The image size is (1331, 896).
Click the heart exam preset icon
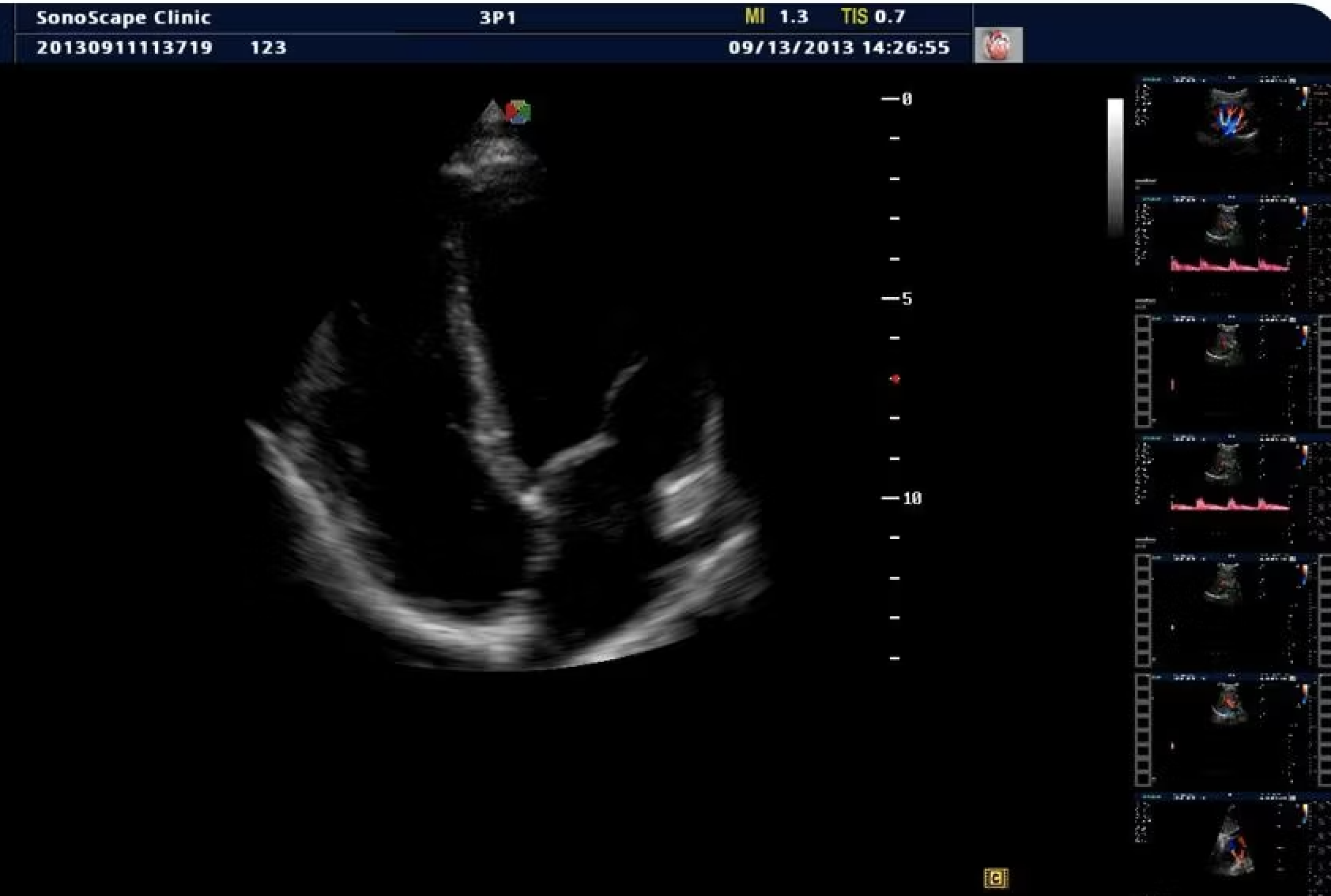(999, 45)
